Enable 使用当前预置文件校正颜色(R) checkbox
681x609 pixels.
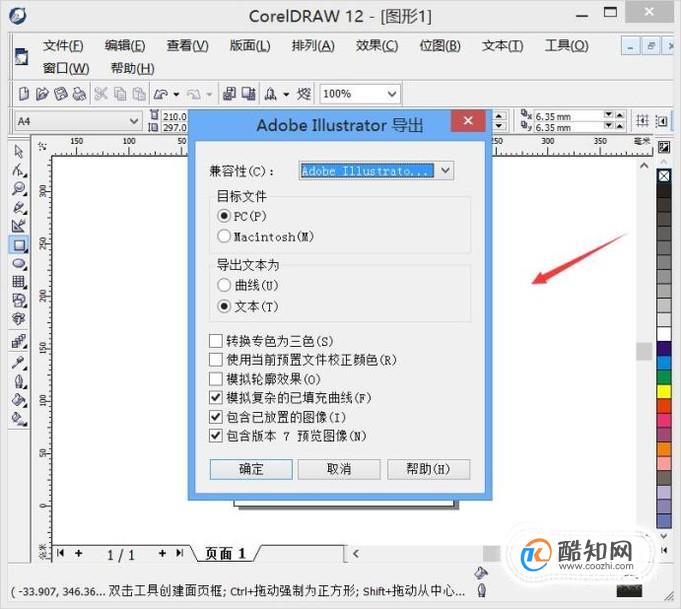tap(216, 360)
